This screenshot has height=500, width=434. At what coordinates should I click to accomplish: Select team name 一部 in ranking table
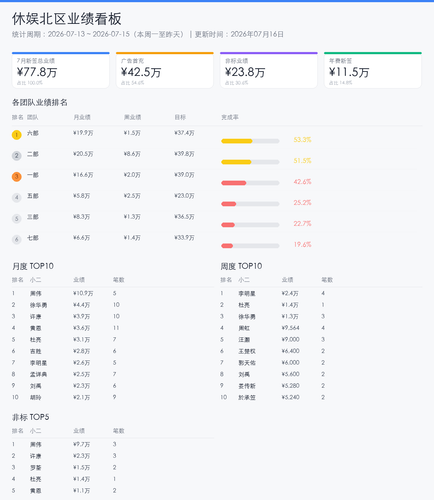[33, 175]
